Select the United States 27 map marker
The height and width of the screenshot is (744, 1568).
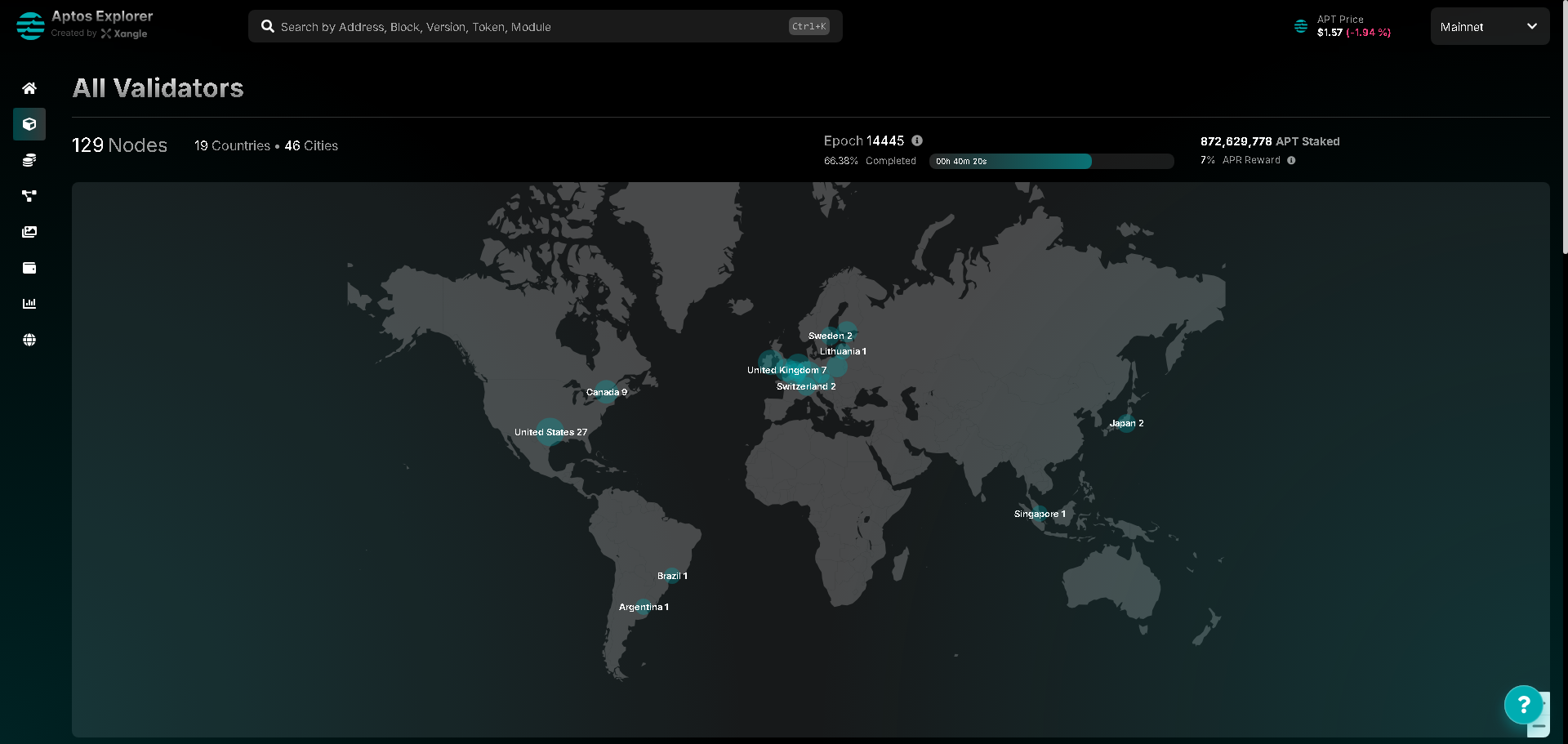[x=550, y=431]
